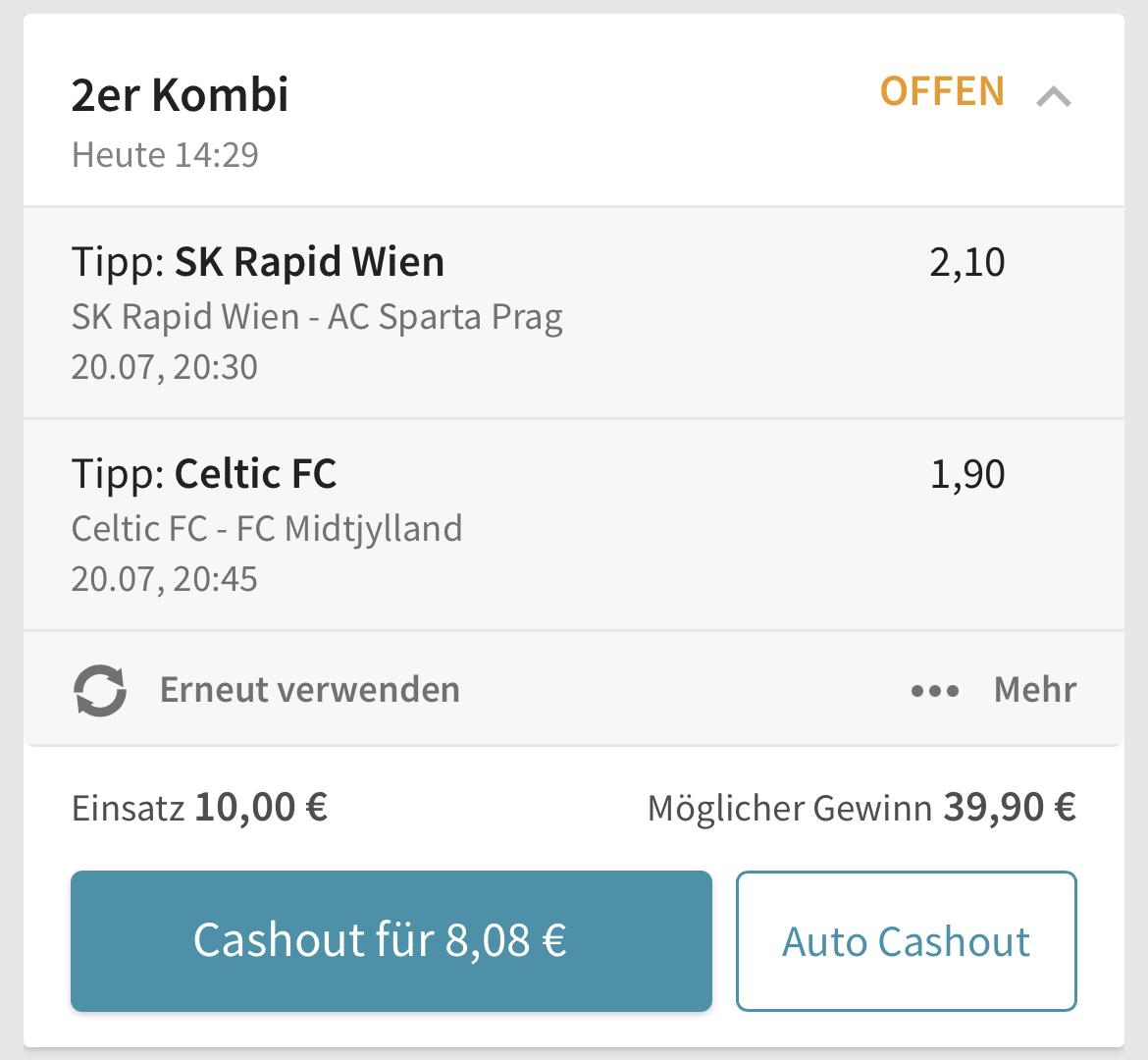Image resolution: width=1148 pixels, height=1060 pixels.
Task: Open the SK Rapid Wien tip row
Action: pos(574,313)
